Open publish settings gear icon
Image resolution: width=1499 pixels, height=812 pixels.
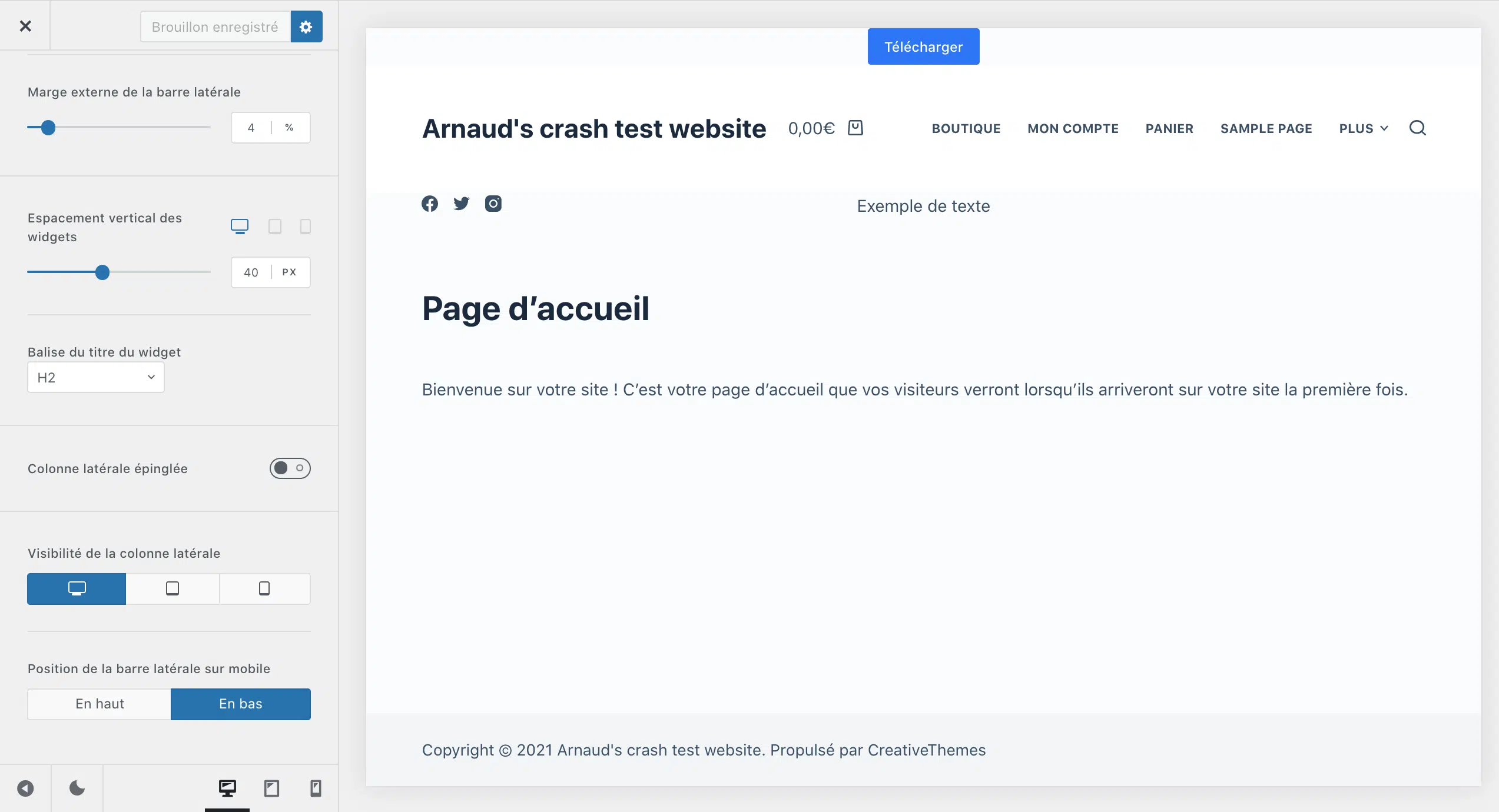pyautogui.click(x=306, y=26)
